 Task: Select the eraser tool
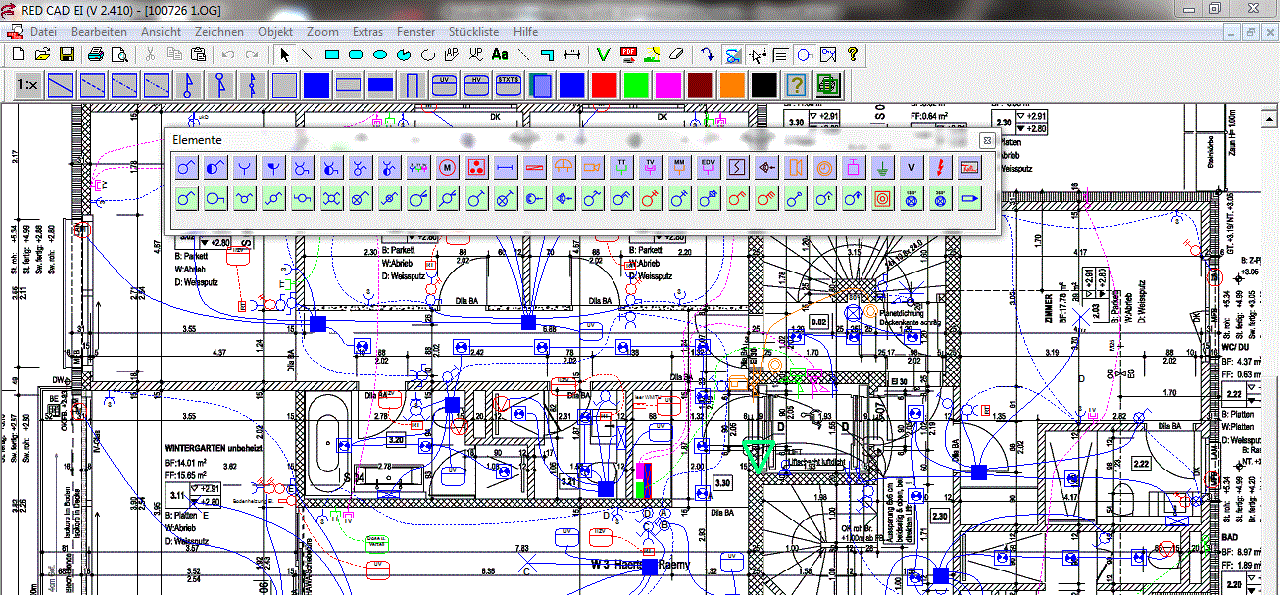(x=677, y=54)
